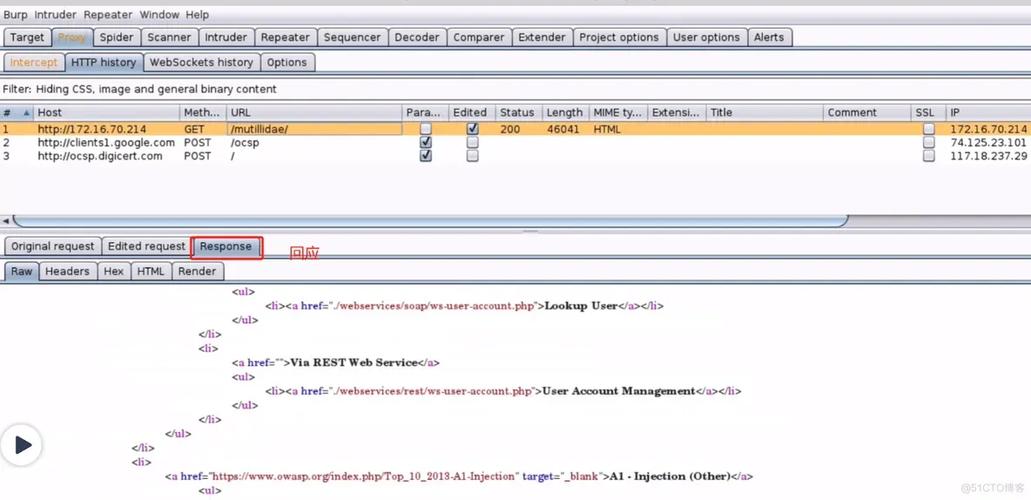Open the WebSockets history tab

pyautogui.click(x=201, y=62)
